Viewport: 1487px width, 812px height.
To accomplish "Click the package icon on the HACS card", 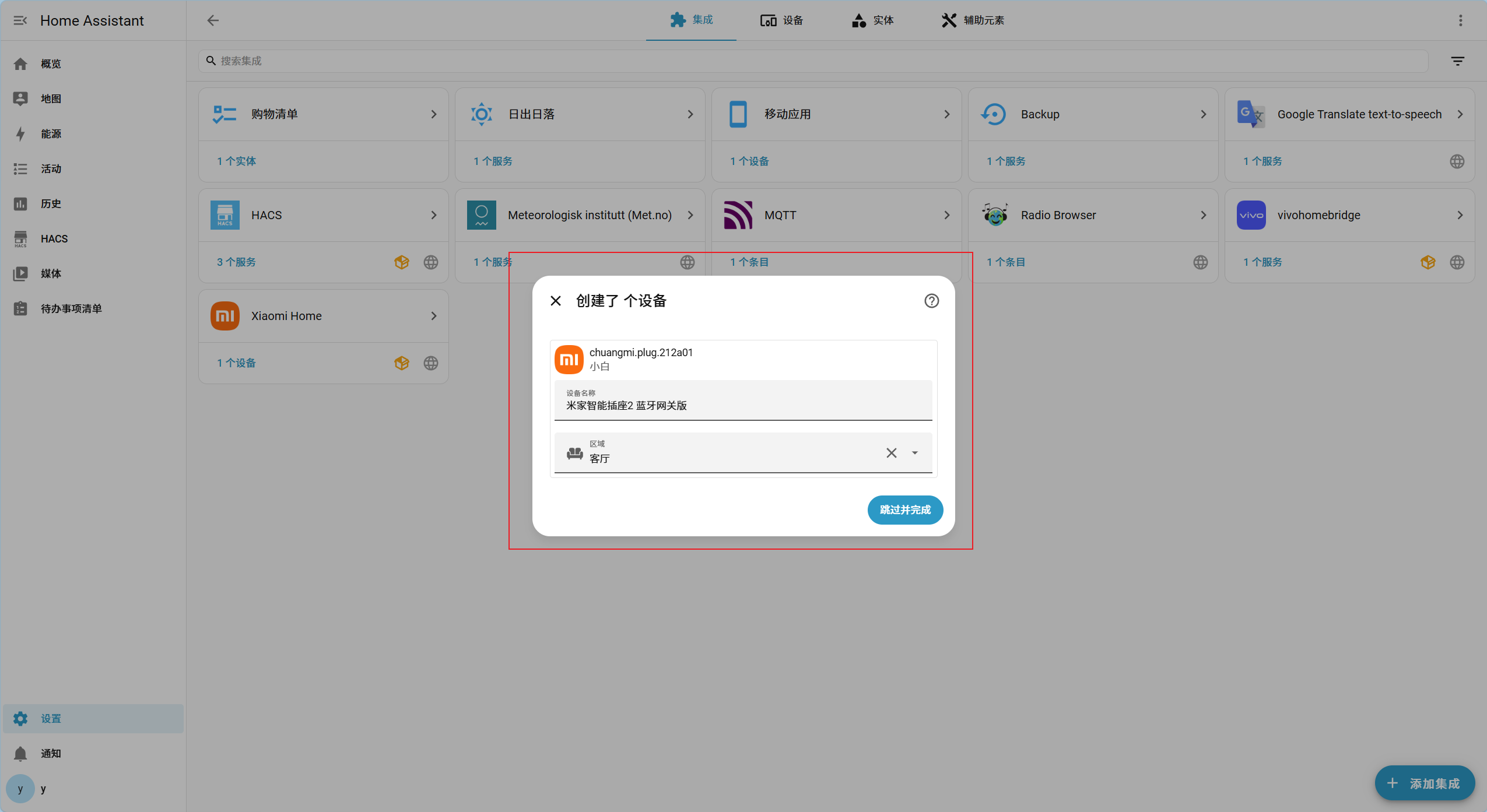I will 401,262.
